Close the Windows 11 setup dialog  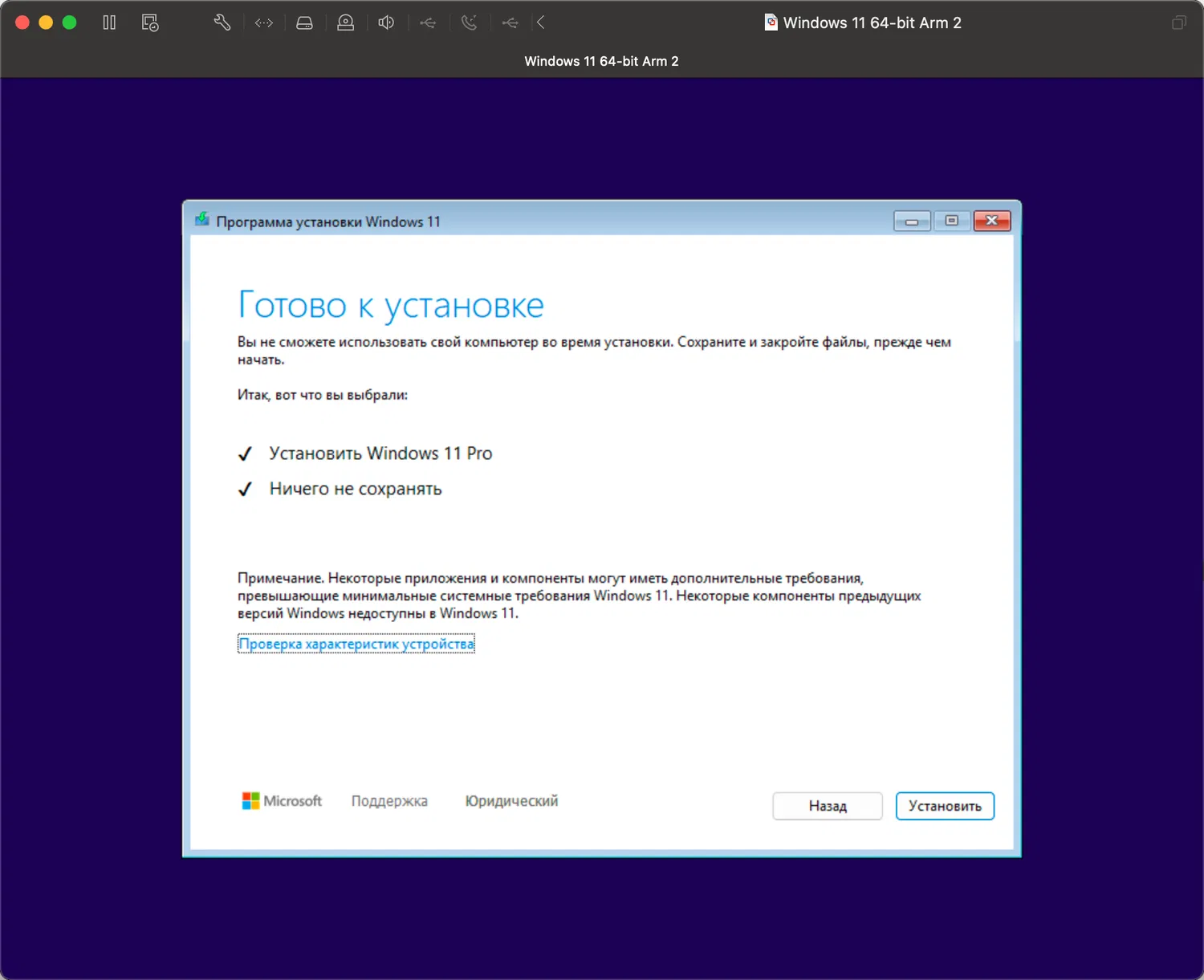pyautogui.click(x=992, y=221)
